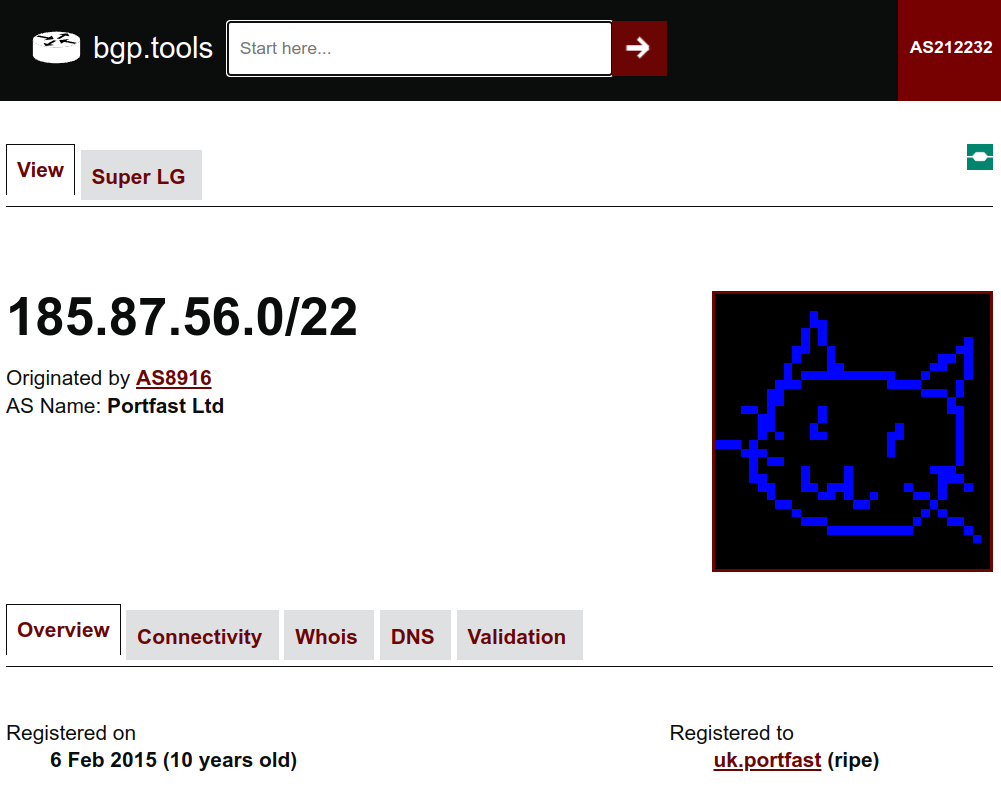Image resolution: width=1001 pixels, height=795 pixels.
Task: Switch to the View tab
Action: pos(40,170)
